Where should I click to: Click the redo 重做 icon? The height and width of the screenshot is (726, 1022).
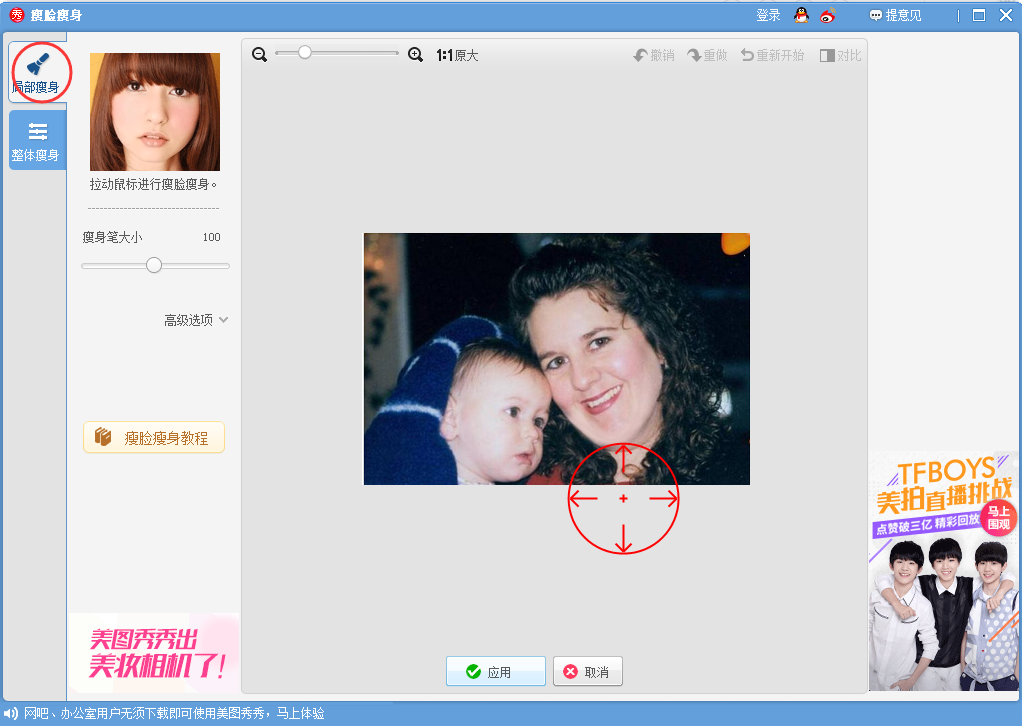(x=708, y=55)
